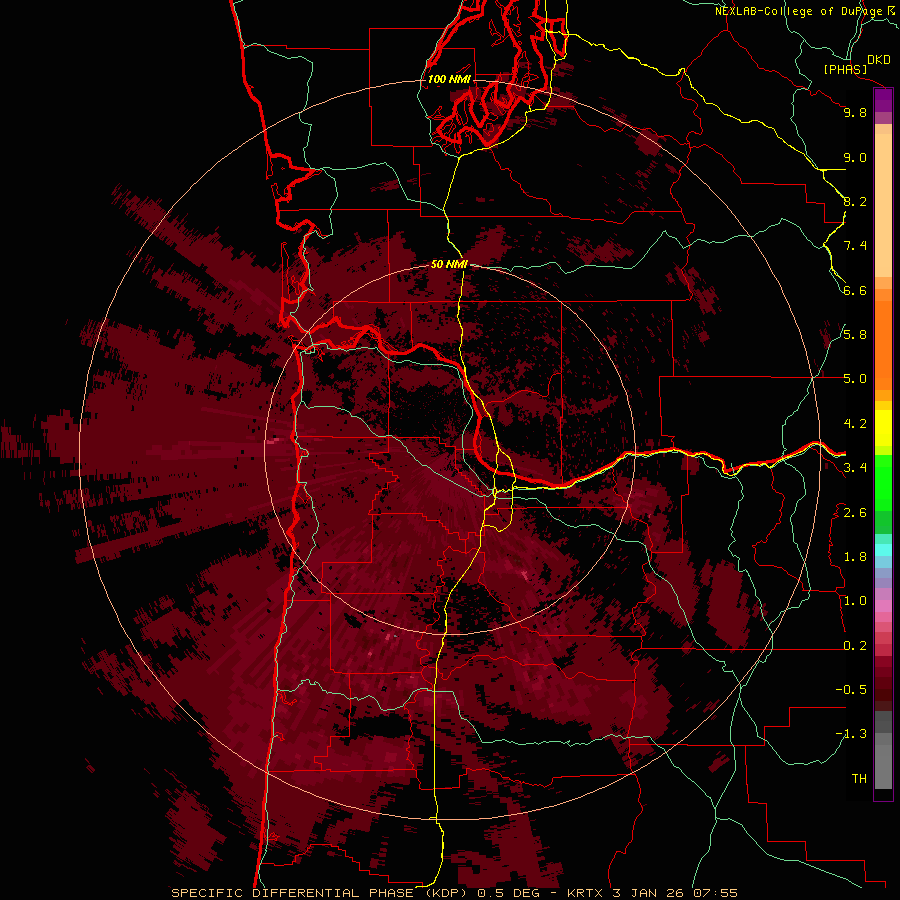900x900 pixels.
Task: Click the 100 NMI range ring label
Action: (x=449, y=79)
